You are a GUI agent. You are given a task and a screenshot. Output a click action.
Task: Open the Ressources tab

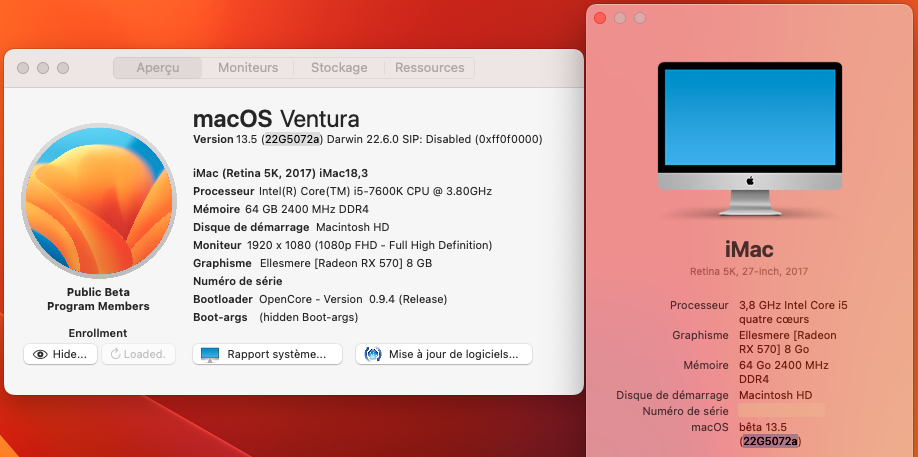tap(429, 68)
